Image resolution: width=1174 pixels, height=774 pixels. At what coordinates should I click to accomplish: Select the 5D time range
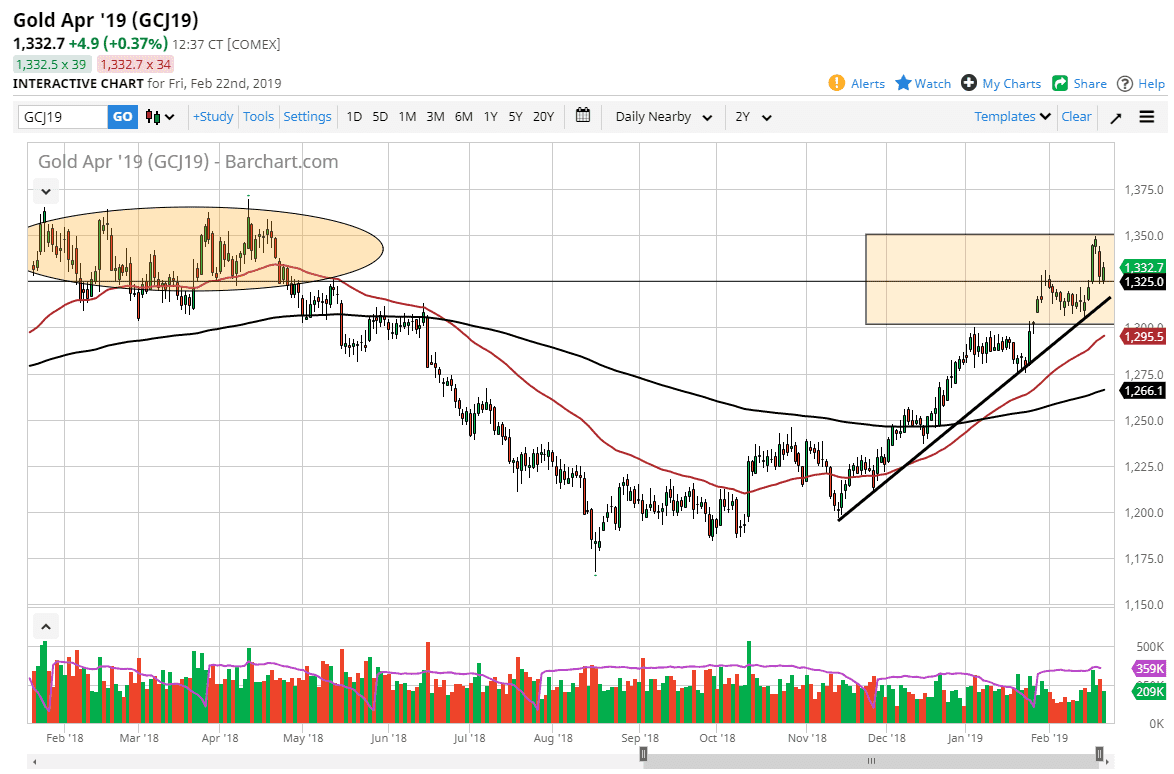pyautogui.click(x=380, y=117)
